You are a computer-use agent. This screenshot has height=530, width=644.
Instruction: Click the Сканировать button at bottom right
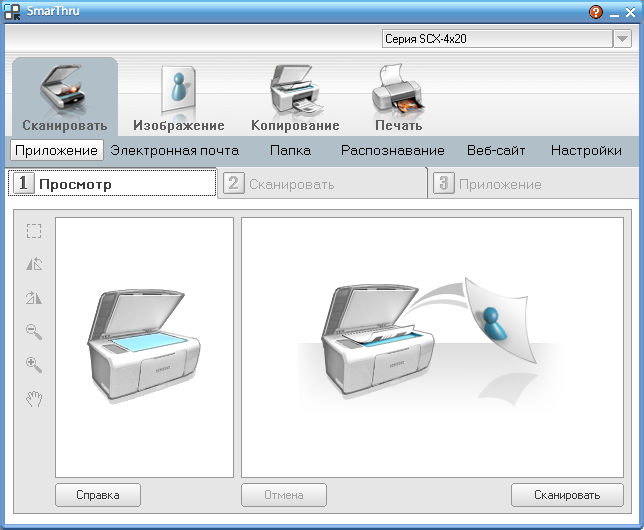point(567,495)
